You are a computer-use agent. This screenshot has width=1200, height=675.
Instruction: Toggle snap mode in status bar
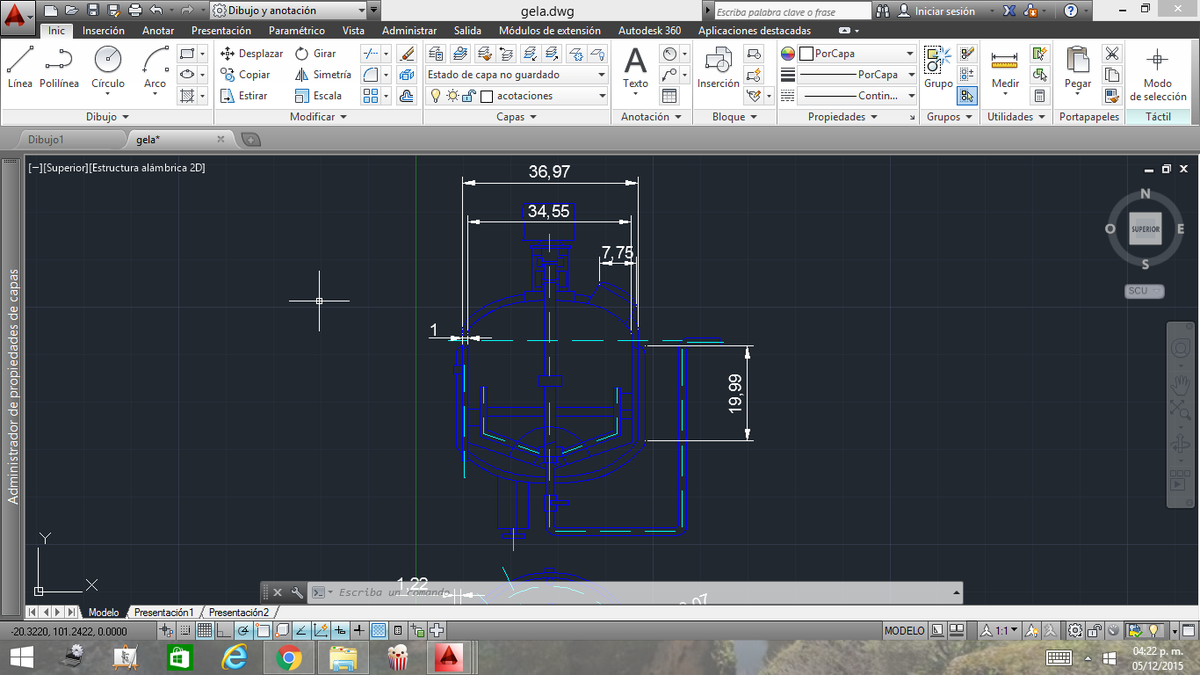[x=187, y=631]
